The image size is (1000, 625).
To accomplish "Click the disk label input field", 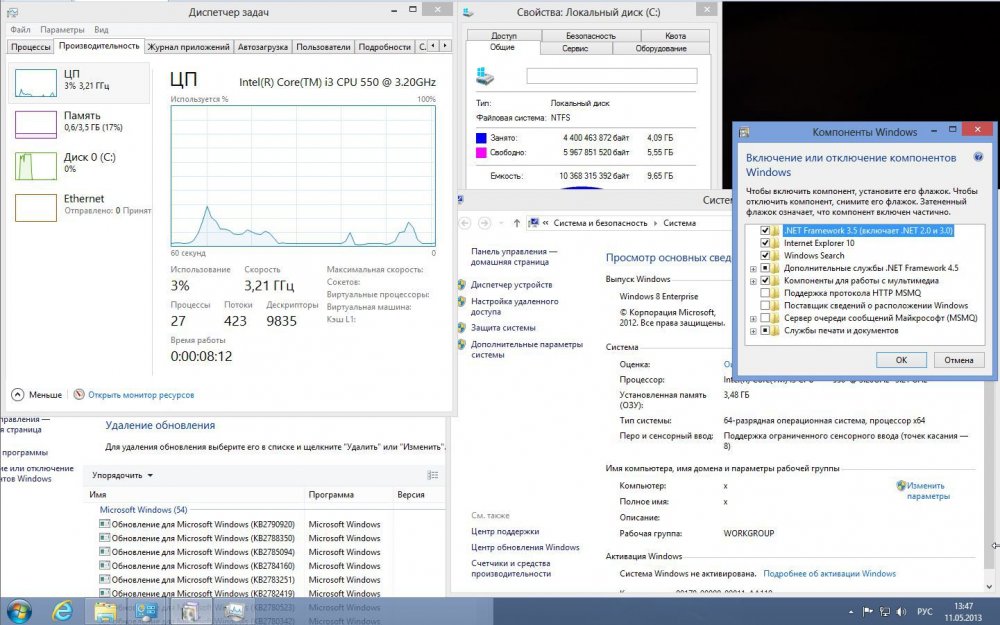I will coord(612,76).
